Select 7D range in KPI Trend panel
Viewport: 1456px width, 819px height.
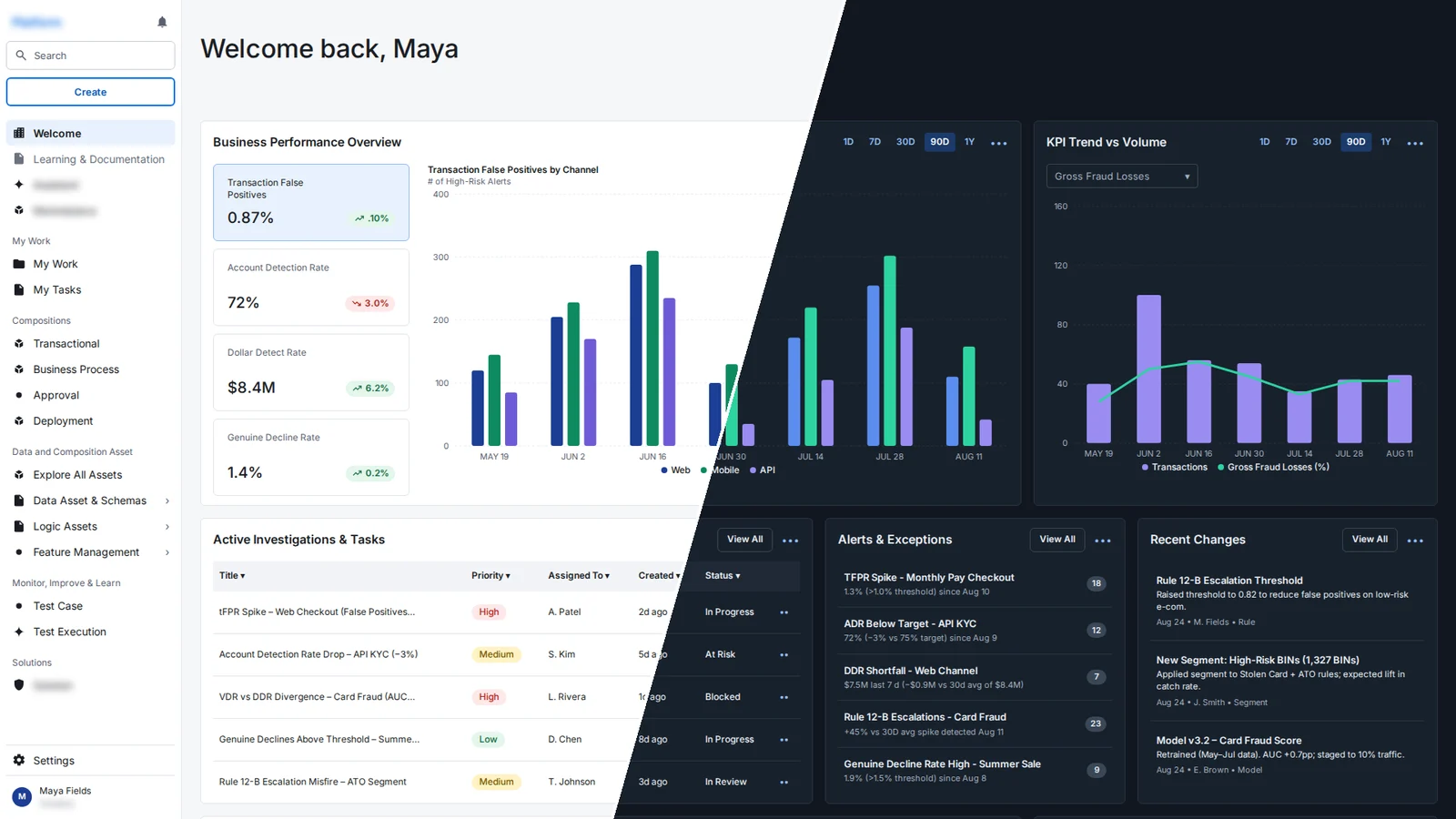point(1290,142)
